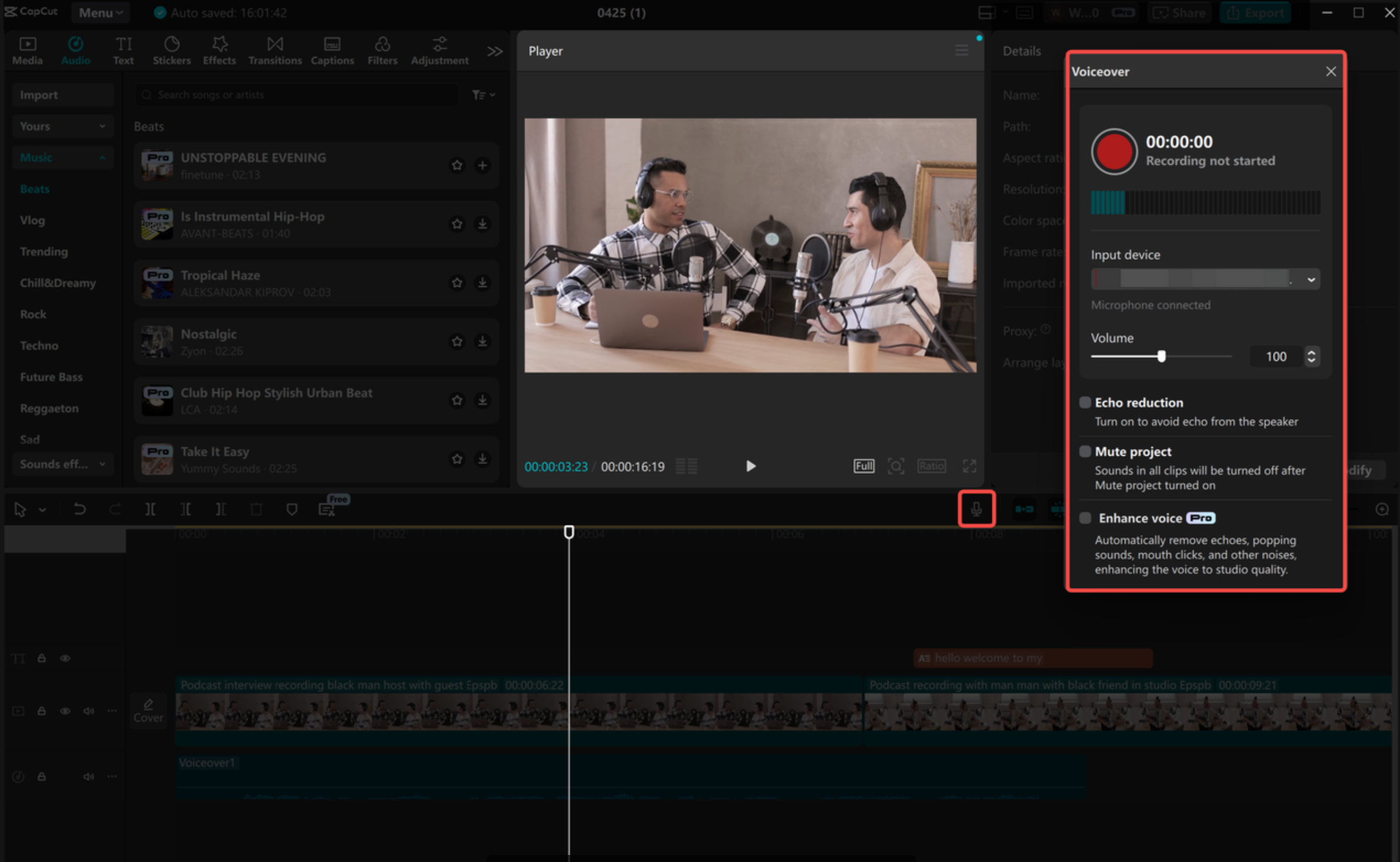Favorite the Tropical Haze track
The image size is (1400, 862).
[x=456, y=283]
